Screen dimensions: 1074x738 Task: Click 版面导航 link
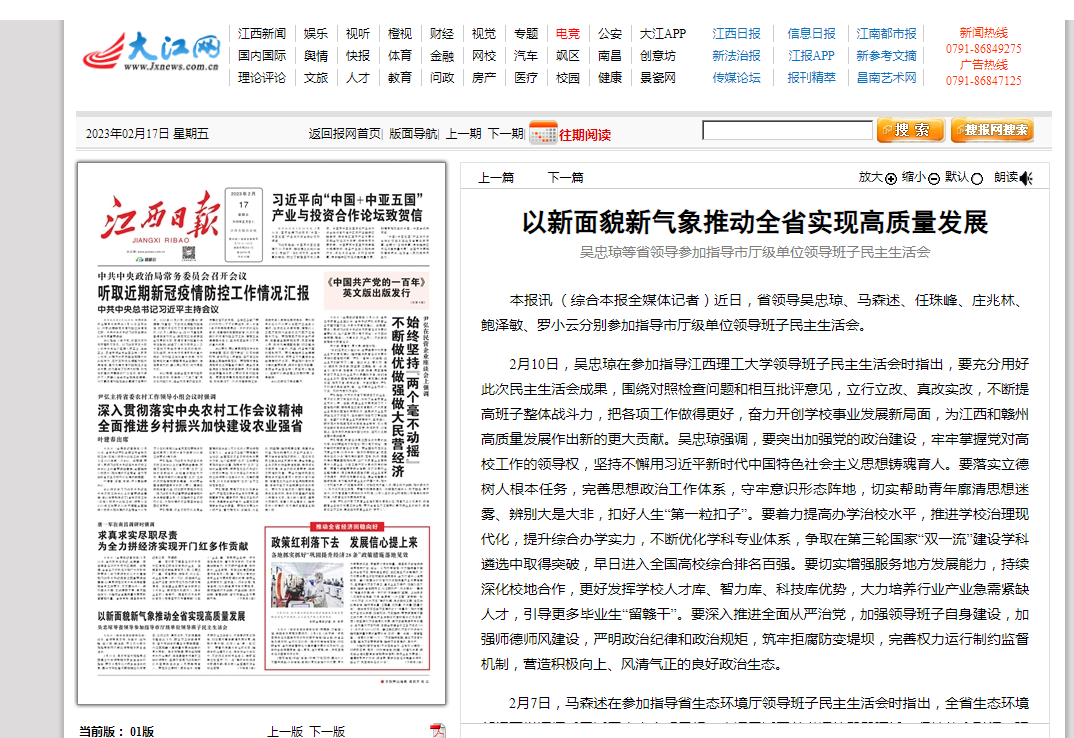[413, 134]
